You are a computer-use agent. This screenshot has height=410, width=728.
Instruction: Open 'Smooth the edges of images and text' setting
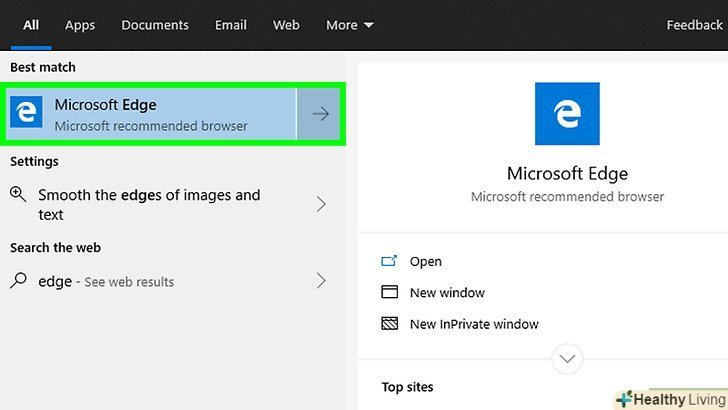click(x=149, y=204)
